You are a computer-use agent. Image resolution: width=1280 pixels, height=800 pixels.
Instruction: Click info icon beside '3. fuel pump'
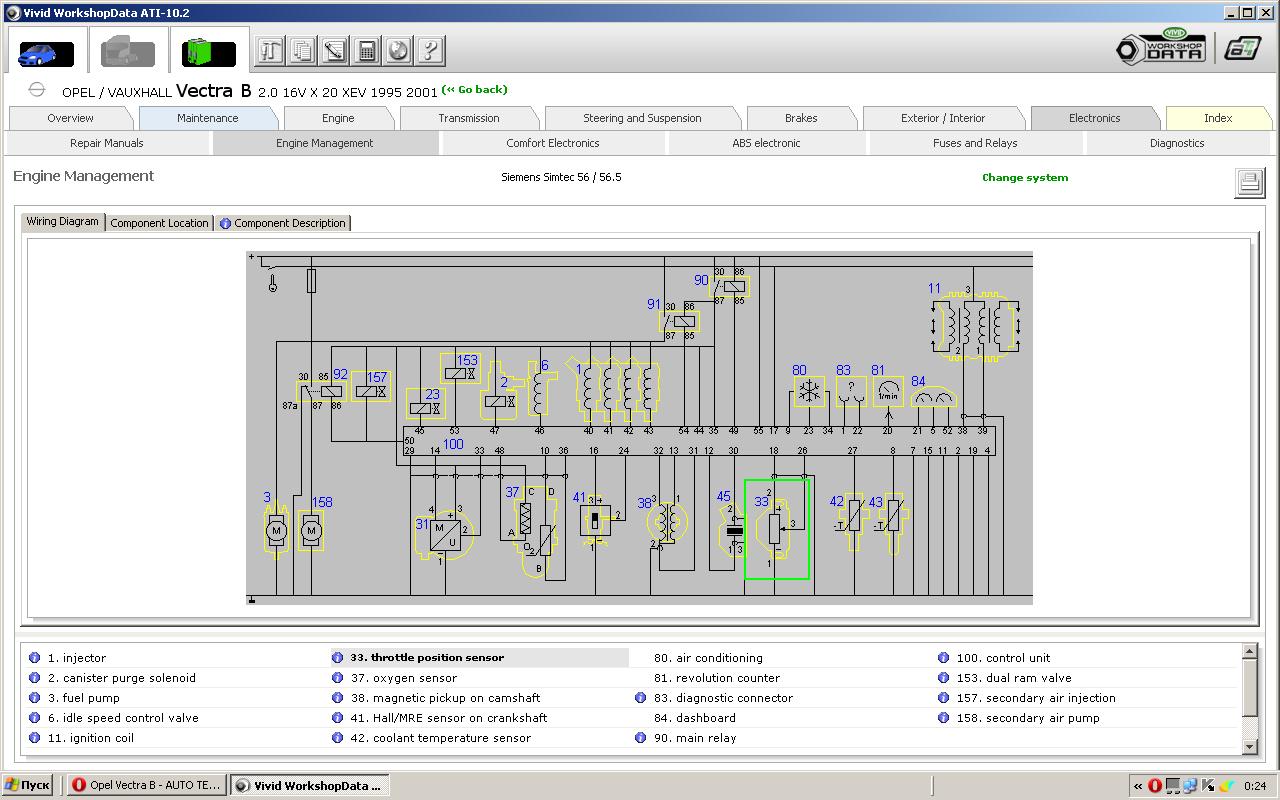point(35,698)
